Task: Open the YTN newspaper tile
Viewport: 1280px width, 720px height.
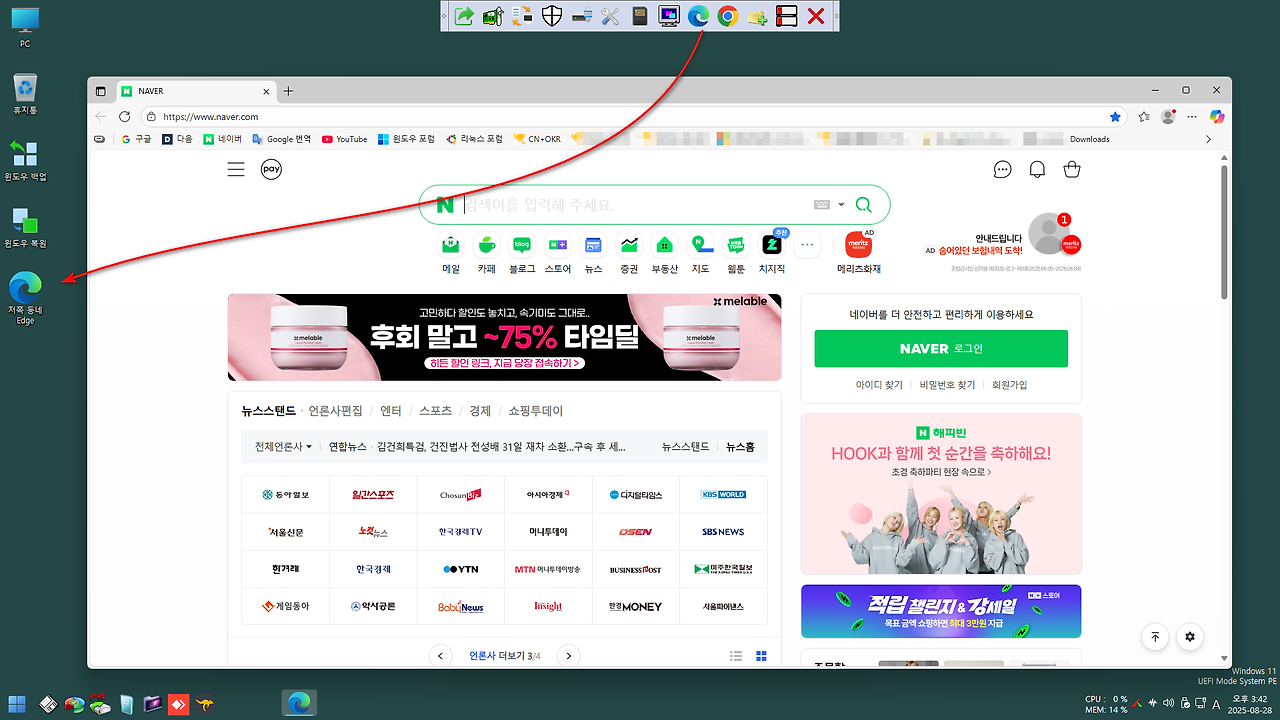Action: point(461,569)
